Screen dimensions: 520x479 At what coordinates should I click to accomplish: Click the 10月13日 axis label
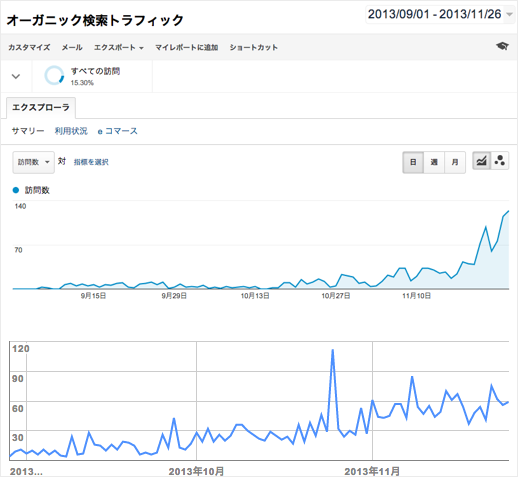(x=255, y=296)
